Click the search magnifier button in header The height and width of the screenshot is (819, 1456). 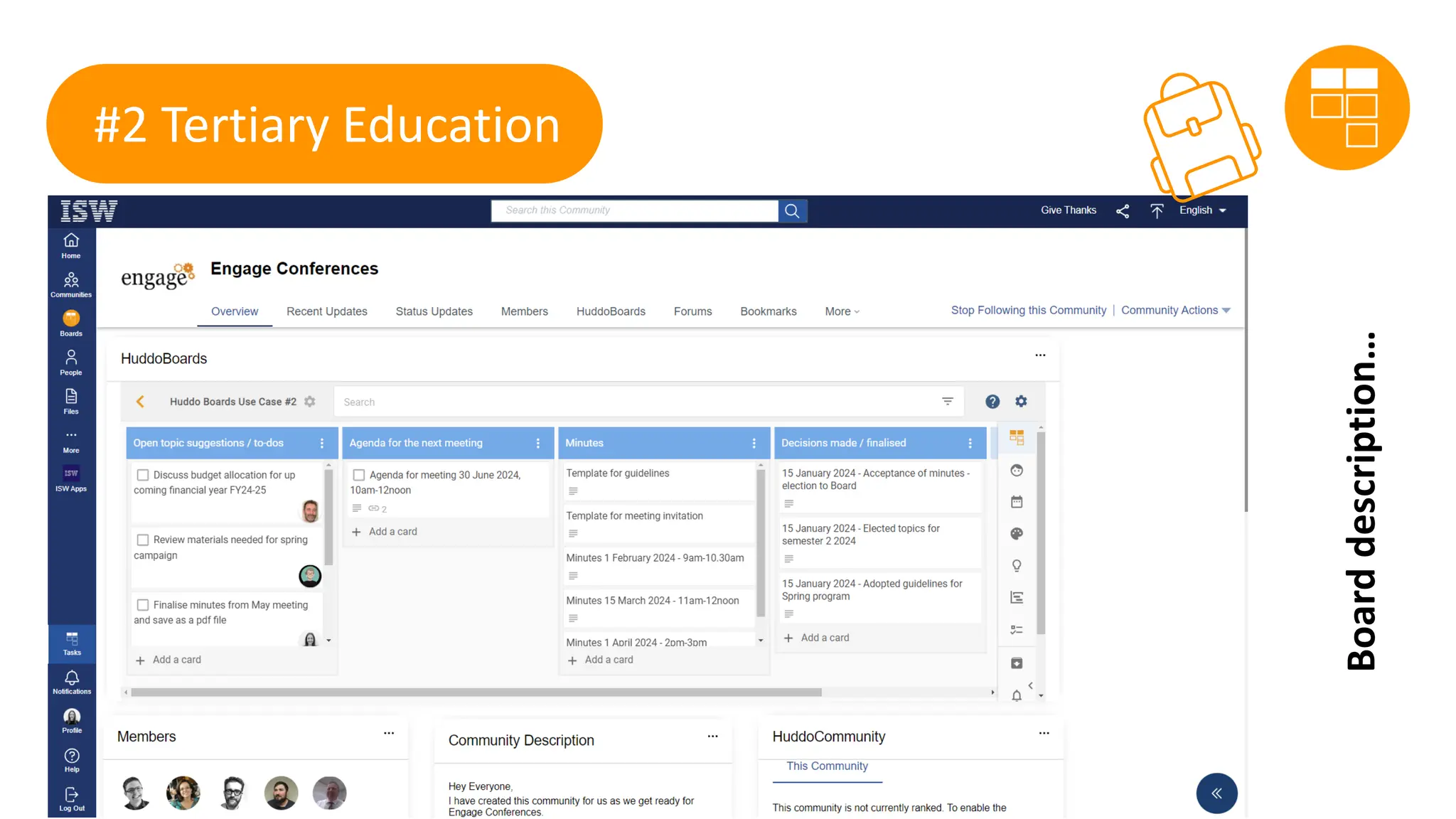[x=792, y=211]
